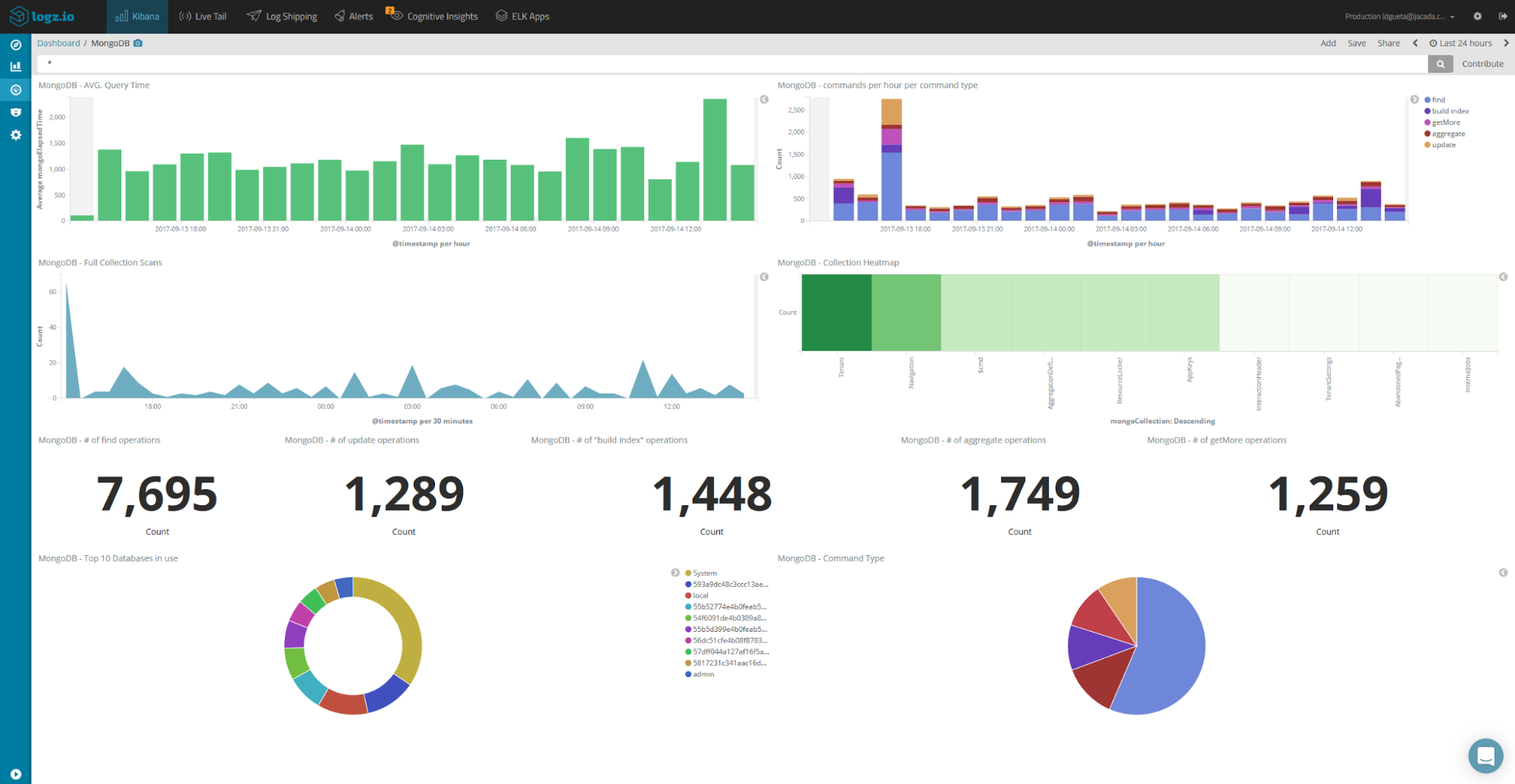Open the Alerts tab
This screenshot has width=1515, height=784.
pos(354,16)
